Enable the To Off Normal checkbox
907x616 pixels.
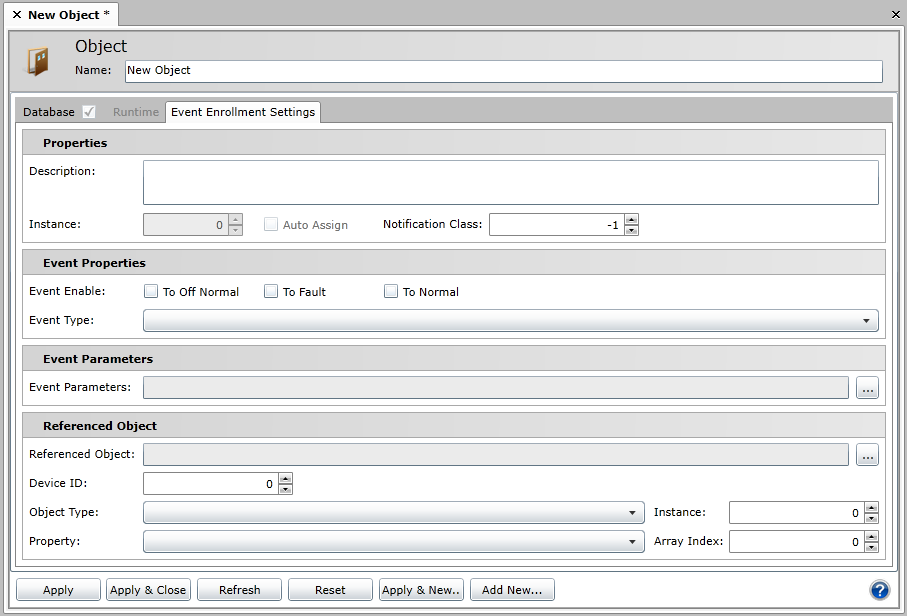(152, 292)
